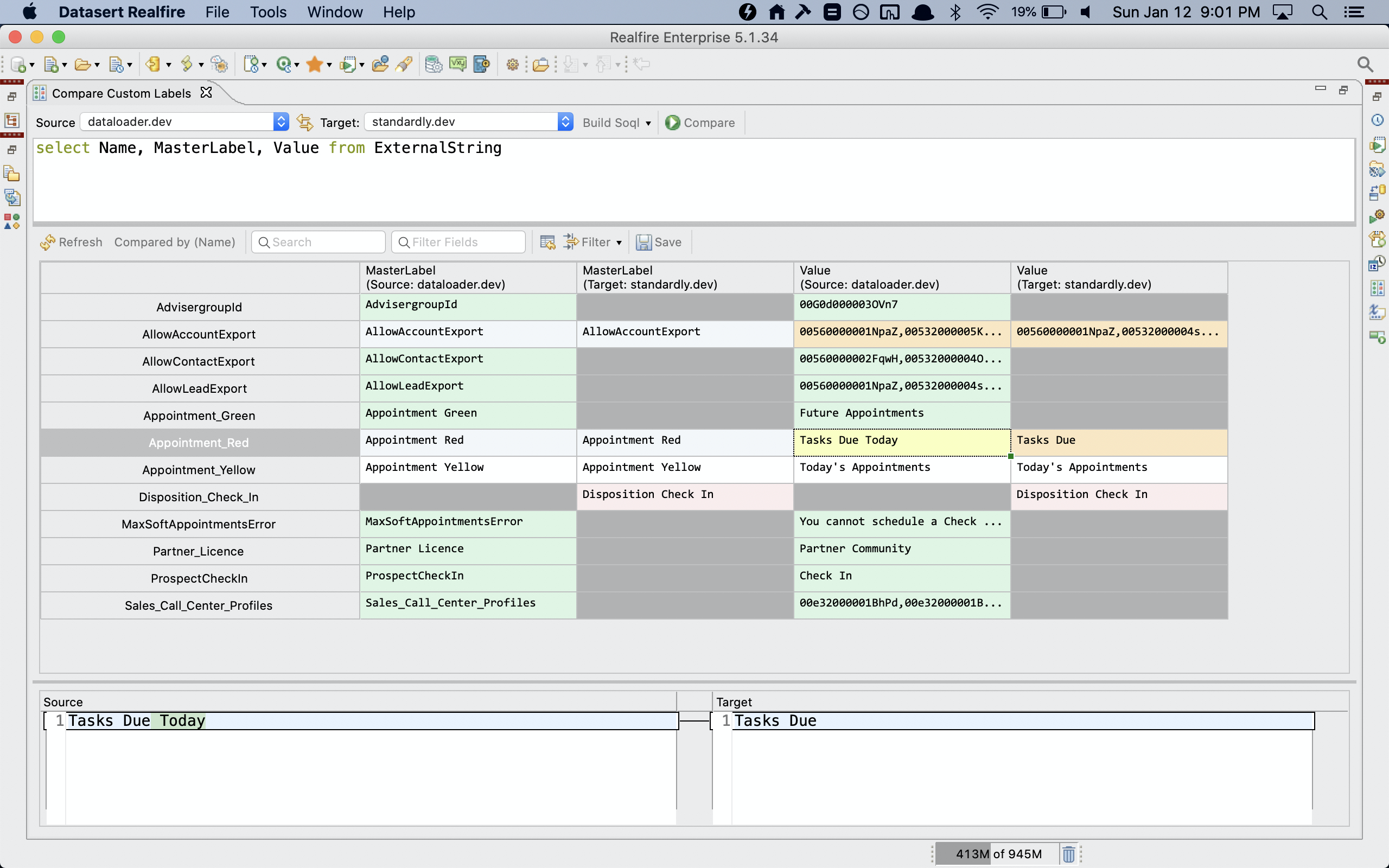Click the run script notepad icon

coord(348,65)
